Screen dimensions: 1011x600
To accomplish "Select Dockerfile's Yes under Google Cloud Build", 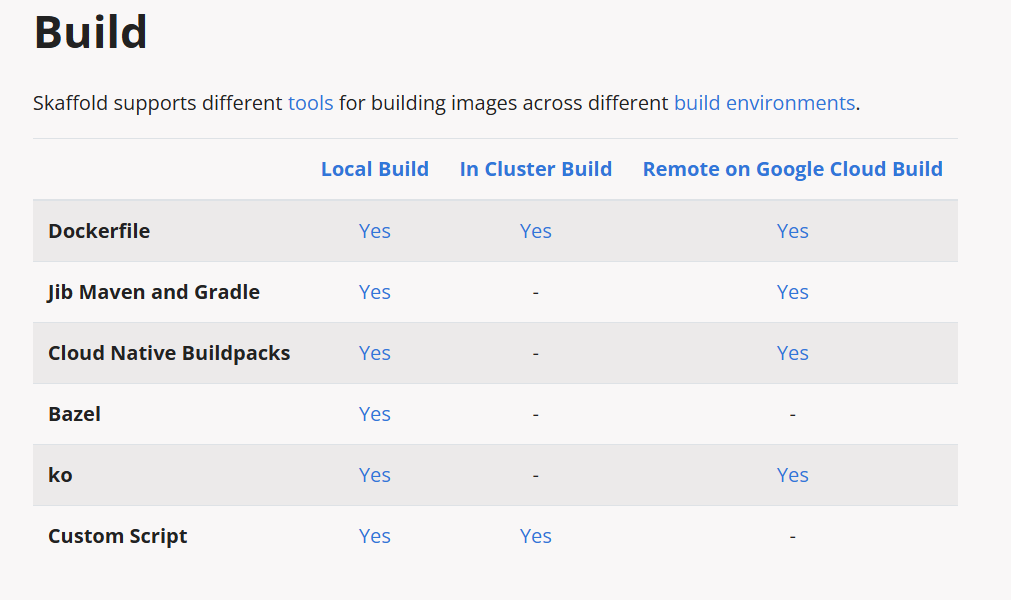I will pyautogui.click(x=792, y=231).
